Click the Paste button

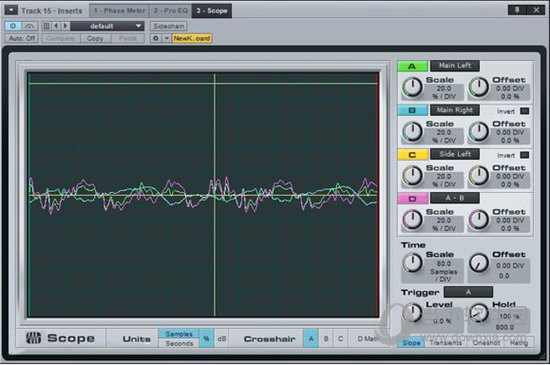click(128, 38)
